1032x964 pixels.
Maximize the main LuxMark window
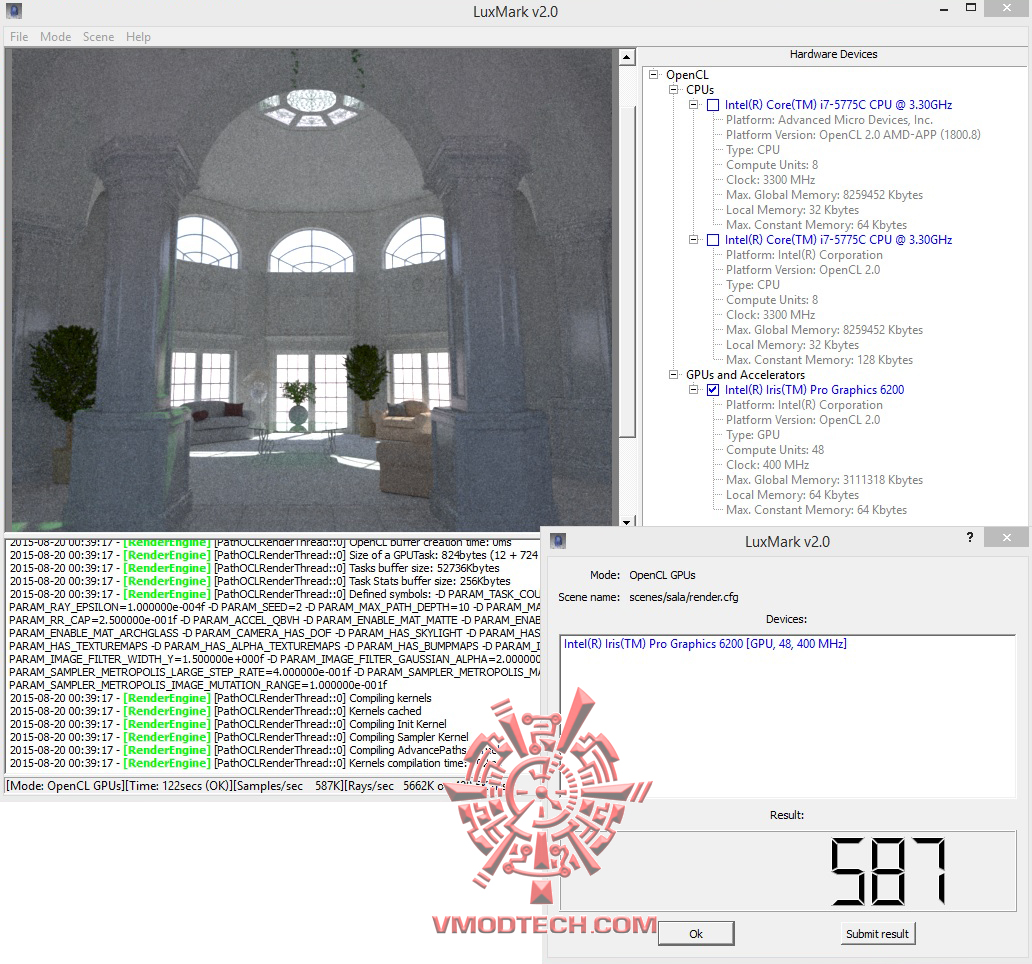tap(971, 8)
